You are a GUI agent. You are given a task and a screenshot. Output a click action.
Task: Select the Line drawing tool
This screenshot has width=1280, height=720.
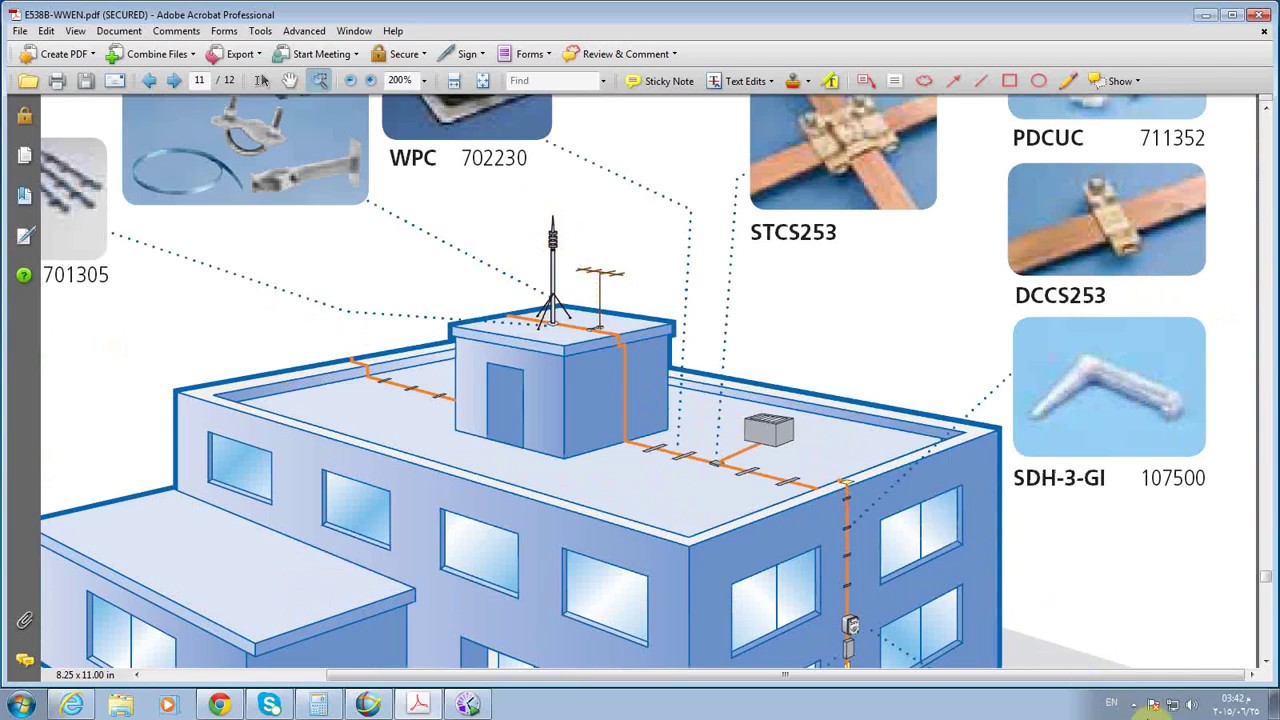(981, 81)
